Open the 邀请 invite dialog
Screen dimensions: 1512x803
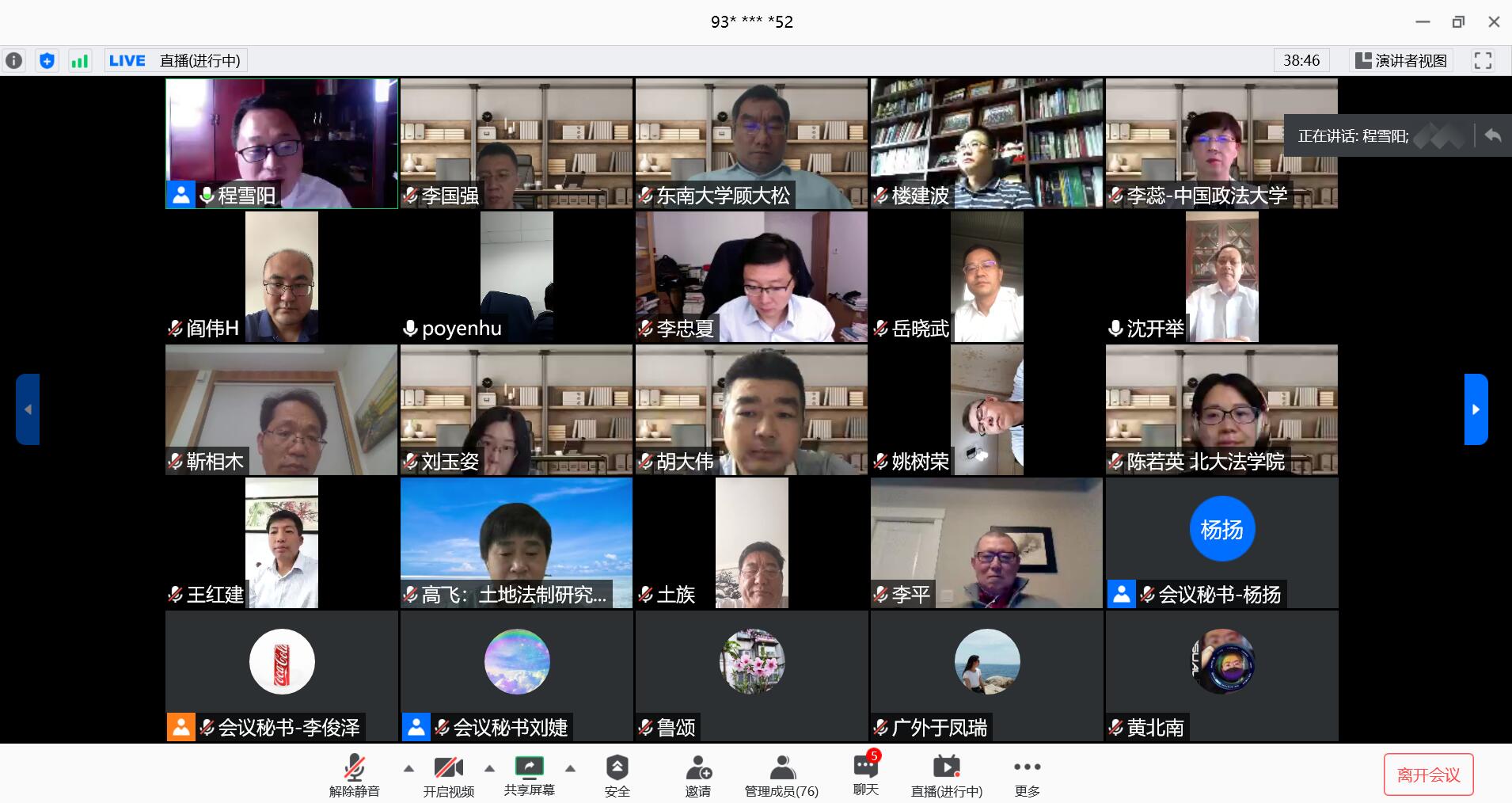[x=697, y=775]
